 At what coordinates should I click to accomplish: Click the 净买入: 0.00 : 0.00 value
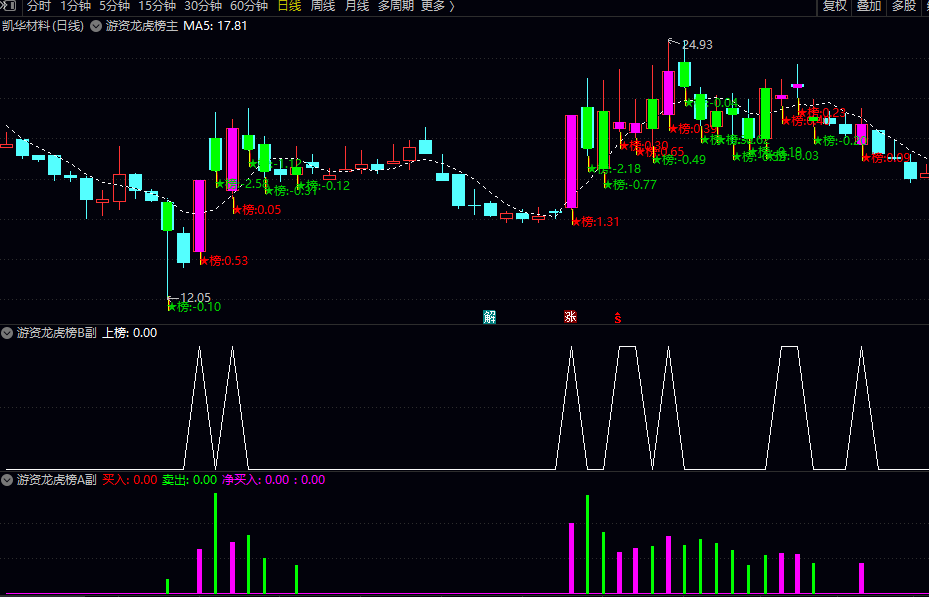coord(274,480)
